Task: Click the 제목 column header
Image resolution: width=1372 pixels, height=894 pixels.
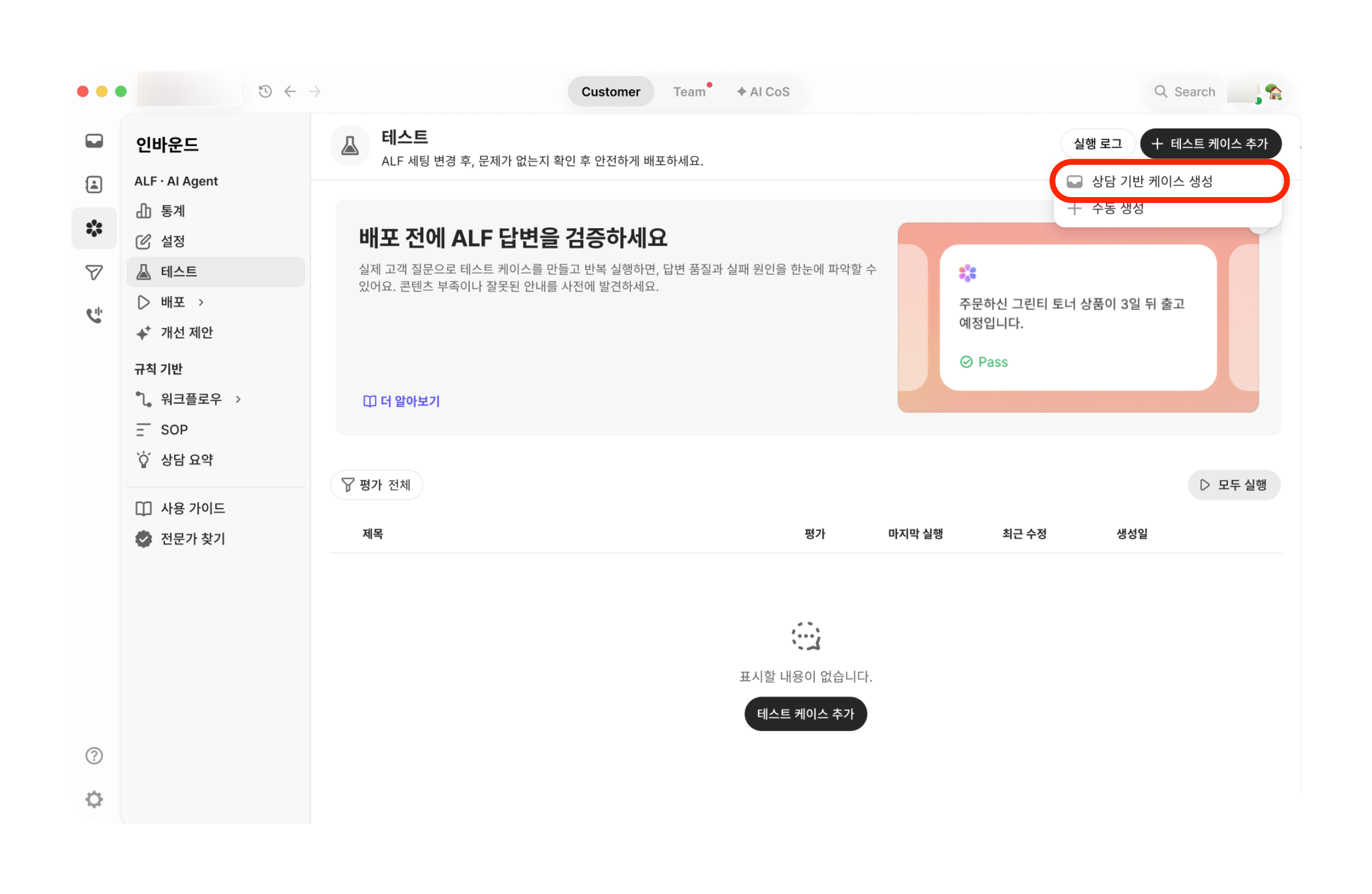Action: tap(372, 534)
